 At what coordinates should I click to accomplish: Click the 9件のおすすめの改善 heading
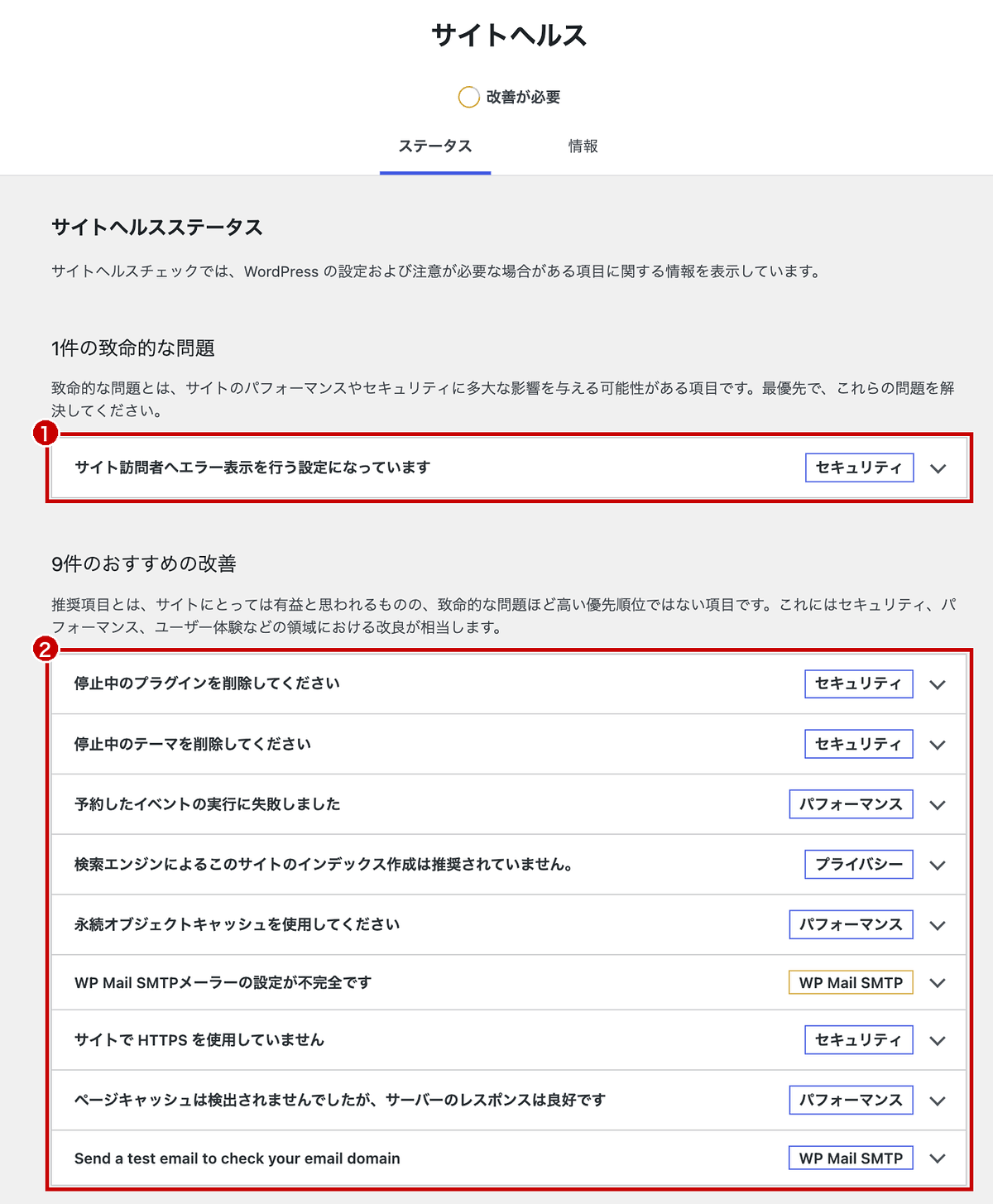pos(144,564)
